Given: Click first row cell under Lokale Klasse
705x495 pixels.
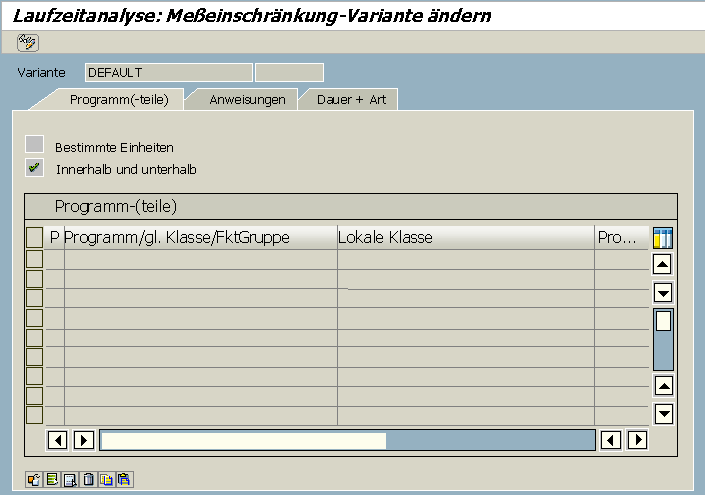Looking at the screenshot, I should (x=466, y=259).
